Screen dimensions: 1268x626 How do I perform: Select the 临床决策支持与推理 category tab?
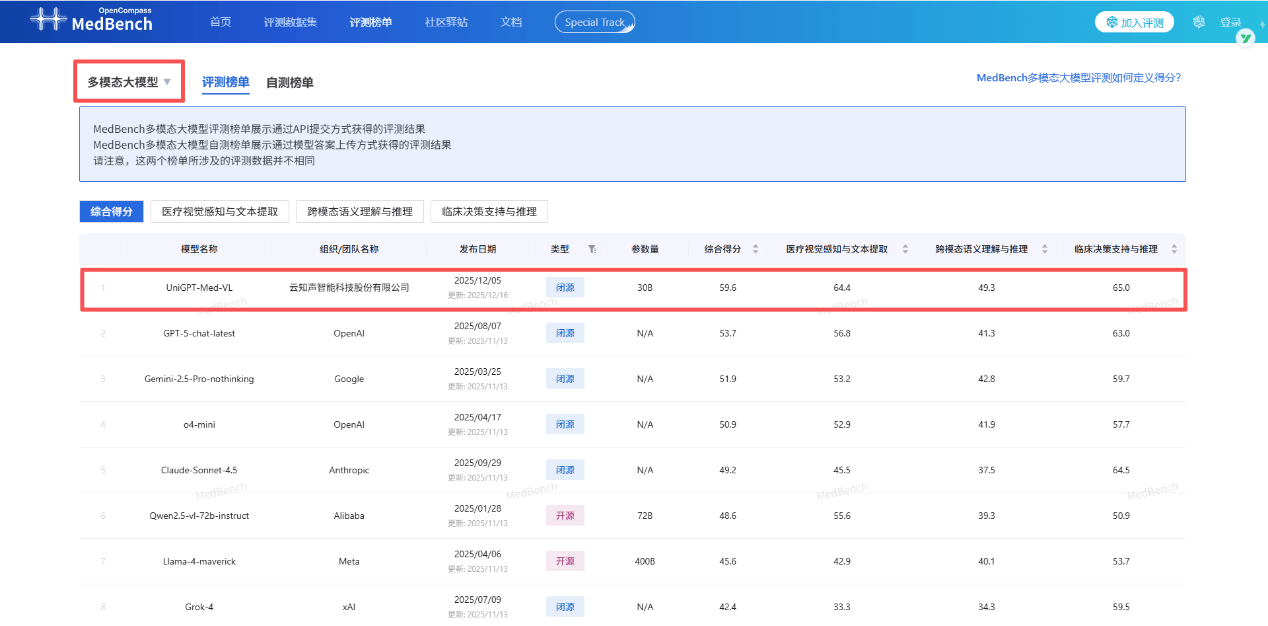489,211
